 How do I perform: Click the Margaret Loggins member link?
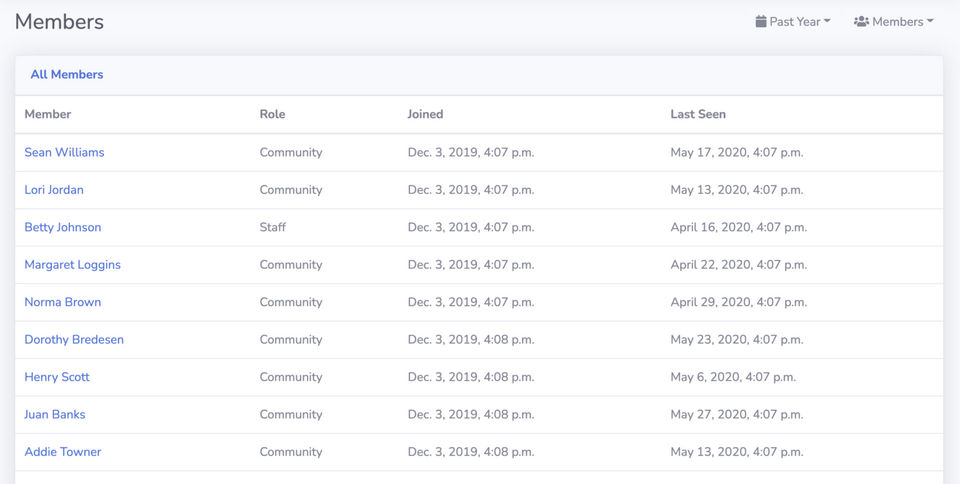(72, 265)
